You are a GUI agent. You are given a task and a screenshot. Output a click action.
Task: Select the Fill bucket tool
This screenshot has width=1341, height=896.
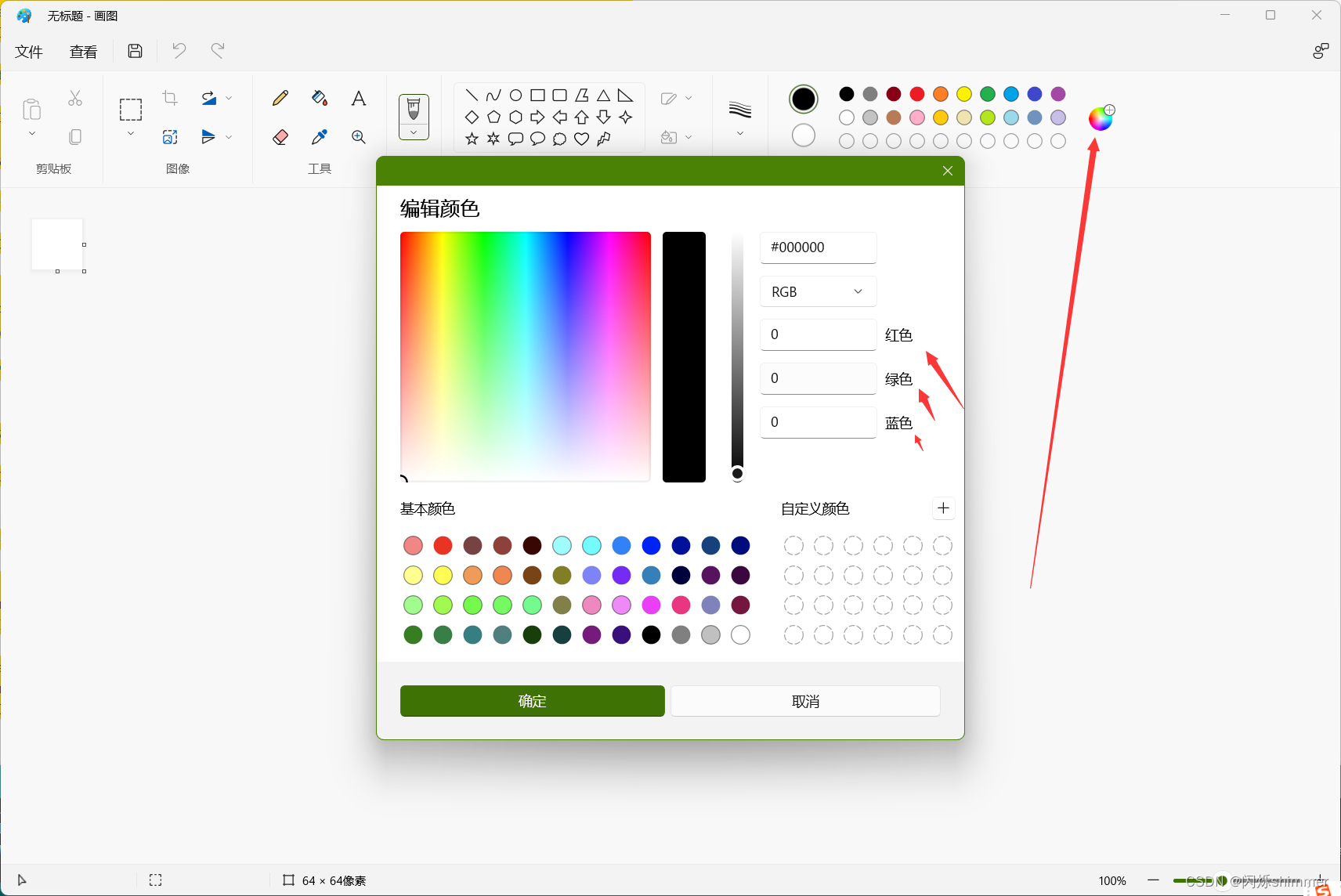(x=320, y=98)
